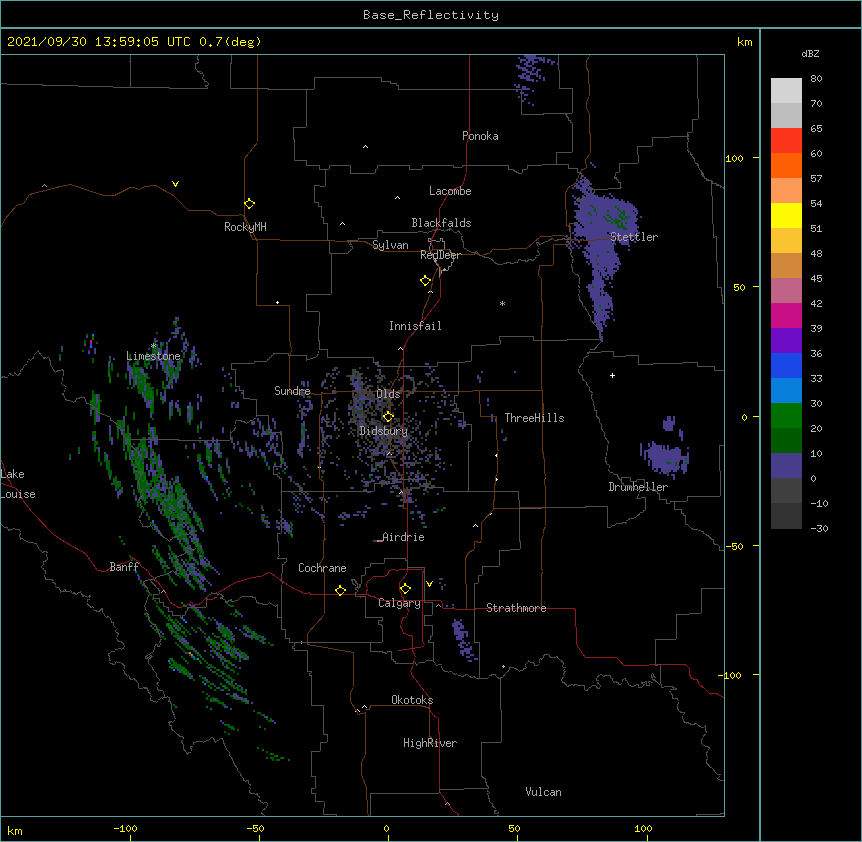Click the purple echo southeast of Calgary
Screen dimensions: 862x842
tap(462, 639)
